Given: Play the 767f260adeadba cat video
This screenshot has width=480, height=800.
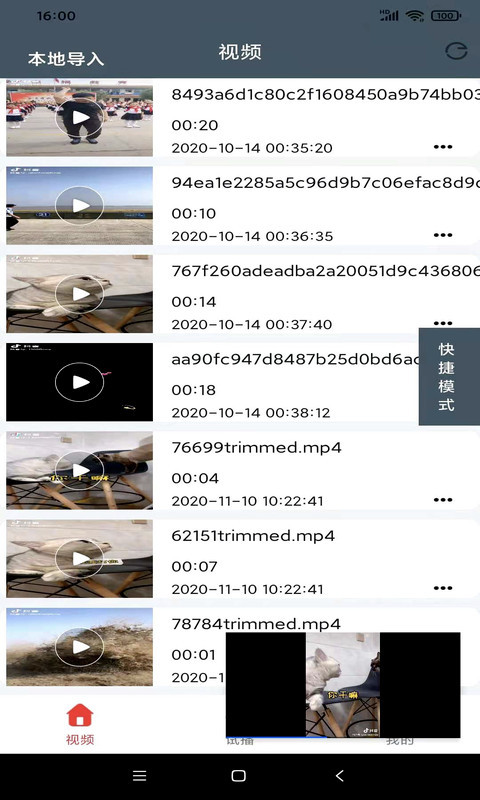Looking at the screenshot, I should (80, 294).
